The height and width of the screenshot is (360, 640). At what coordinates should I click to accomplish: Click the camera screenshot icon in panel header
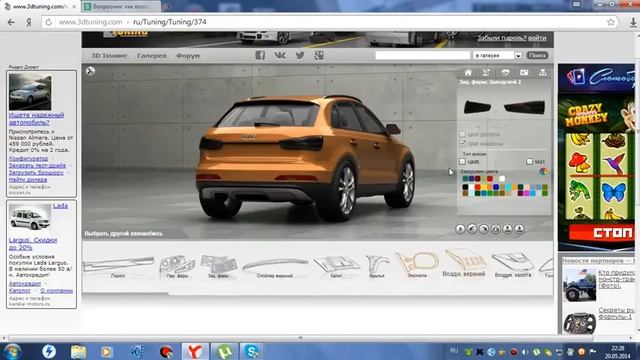click(524, 73)
